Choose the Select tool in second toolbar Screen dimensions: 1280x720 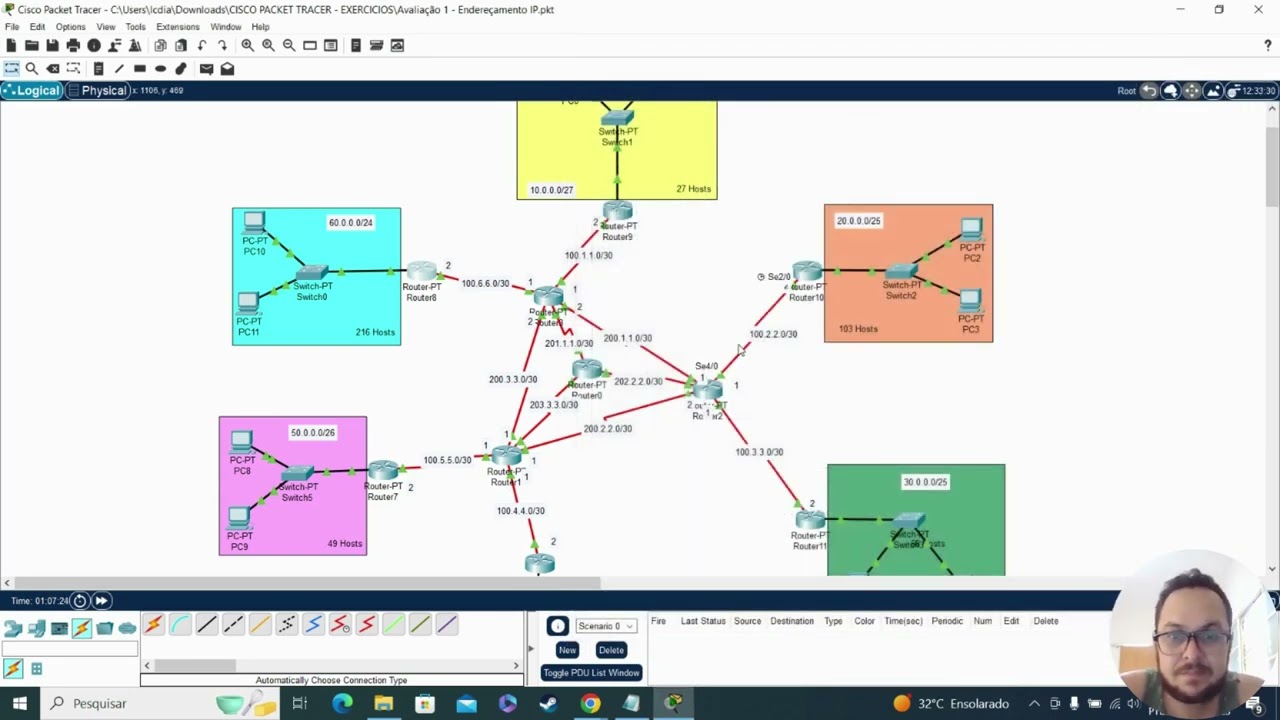(11, 68)
